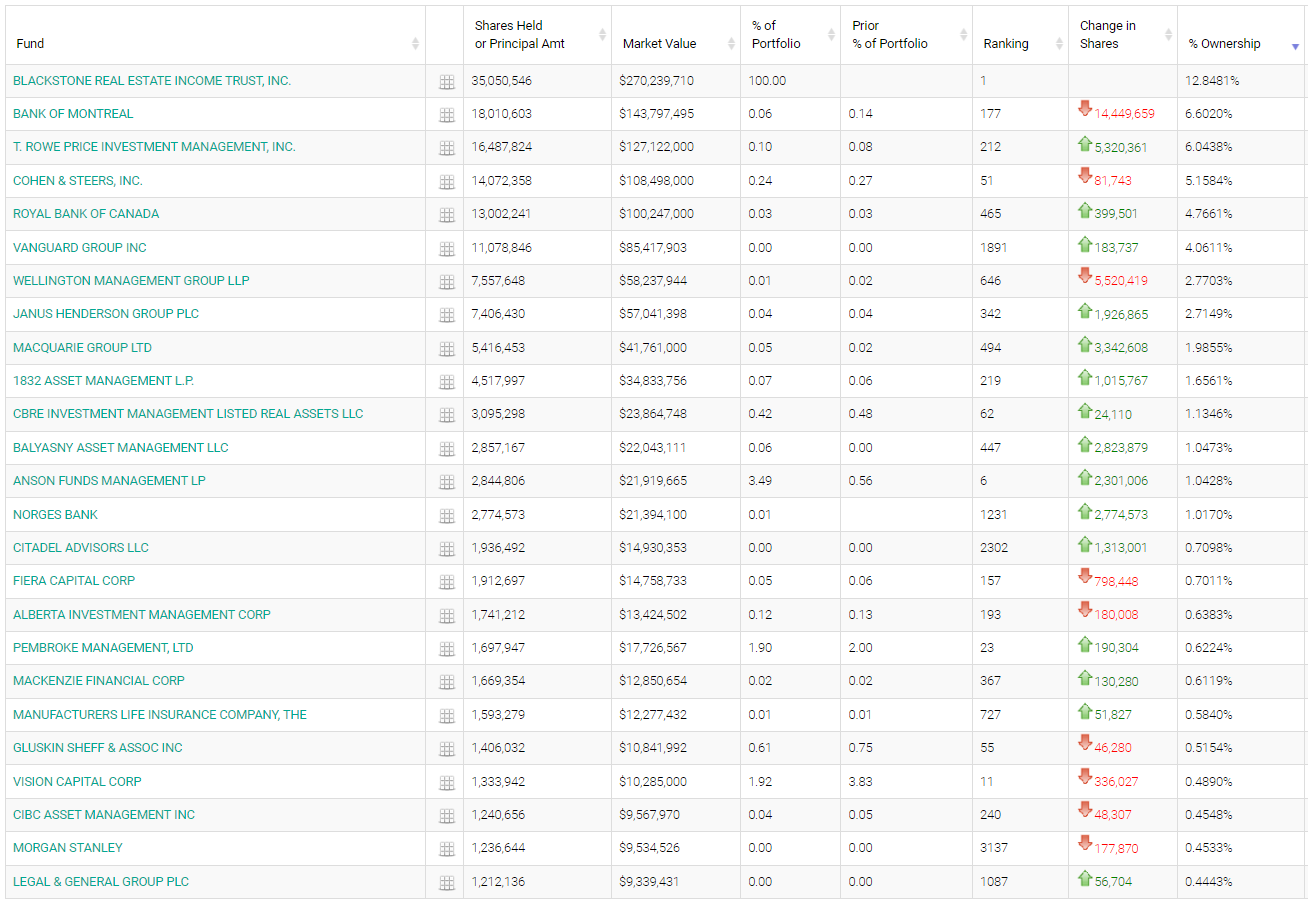Open 1832 Asset Management L.P. link
This screenshot has width=1308, height=903.
tap(103, 381)
